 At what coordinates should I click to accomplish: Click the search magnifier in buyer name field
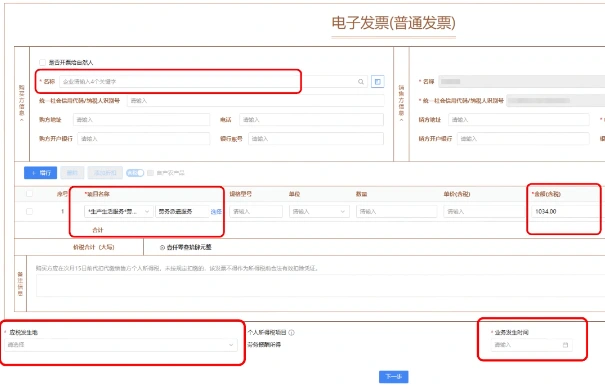pyautogui.click(x=361, y=81)
